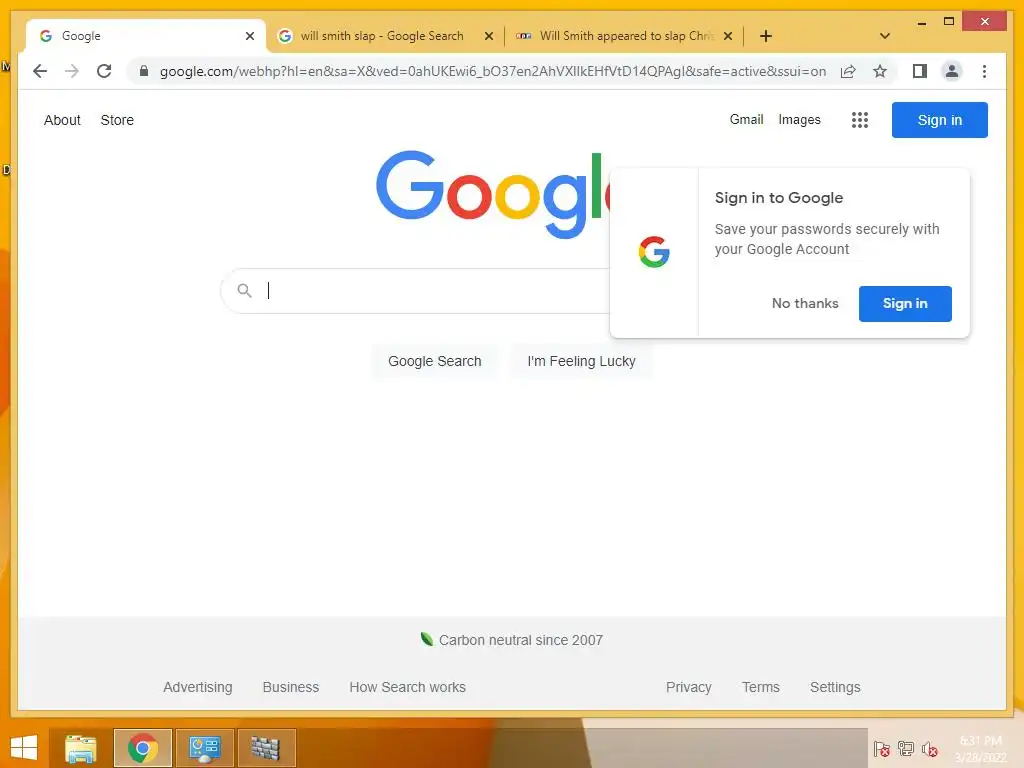This screenshot has width=1024, height=768.
Task: Open a new tab with the plus button
Action: [765, 36]
